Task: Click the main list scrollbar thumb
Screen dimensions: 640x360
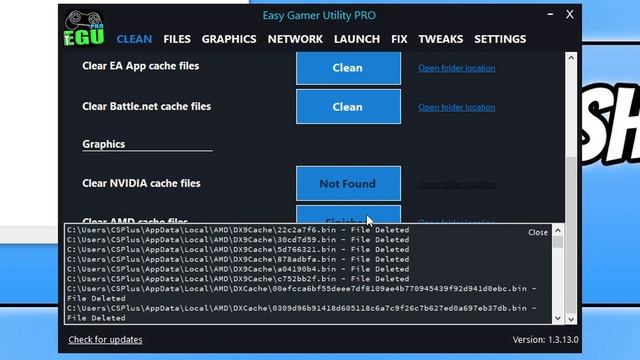Action: coord(571,235)
